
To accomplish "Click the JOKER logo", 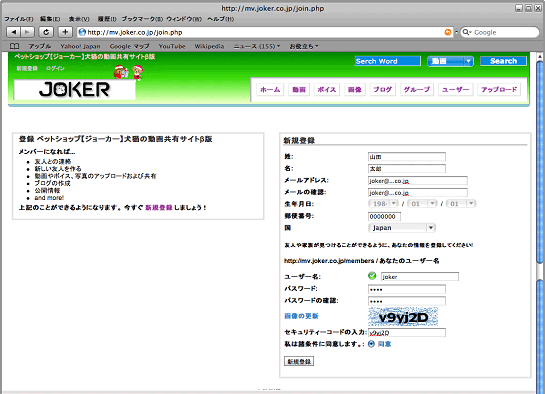I will tap(74, 90).
